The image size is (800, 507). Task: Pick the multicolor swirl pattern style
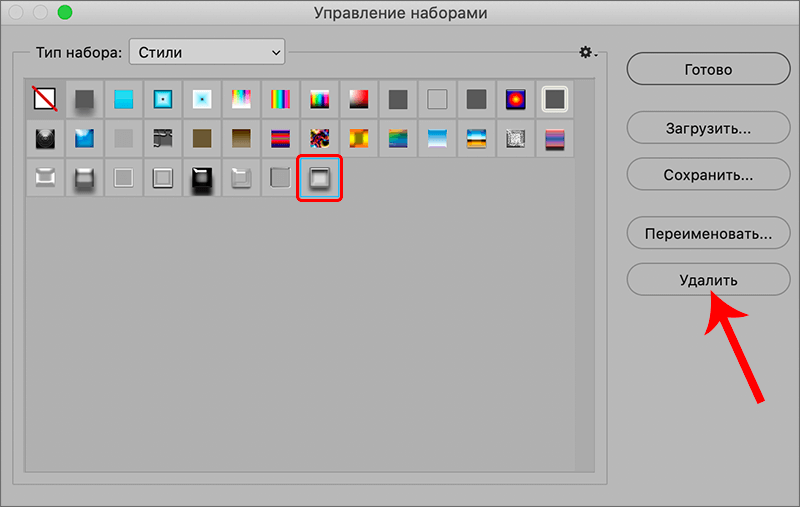click(x=319, y=138)
